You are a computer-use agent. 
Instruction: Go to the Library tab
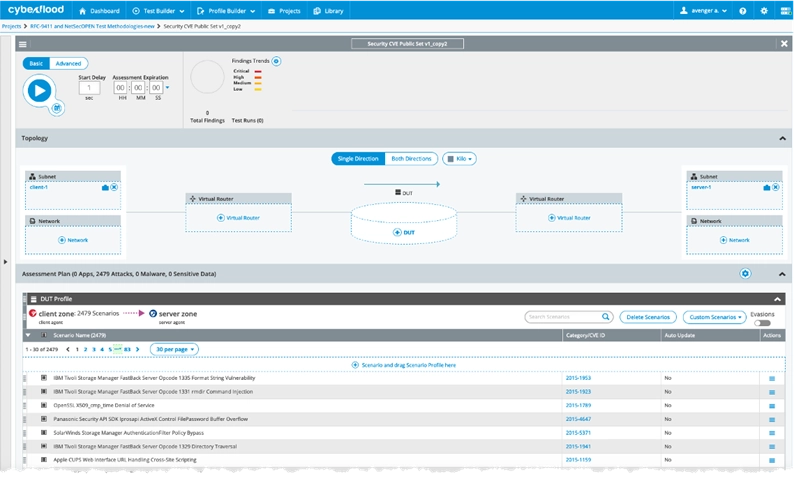pos(330,11)
